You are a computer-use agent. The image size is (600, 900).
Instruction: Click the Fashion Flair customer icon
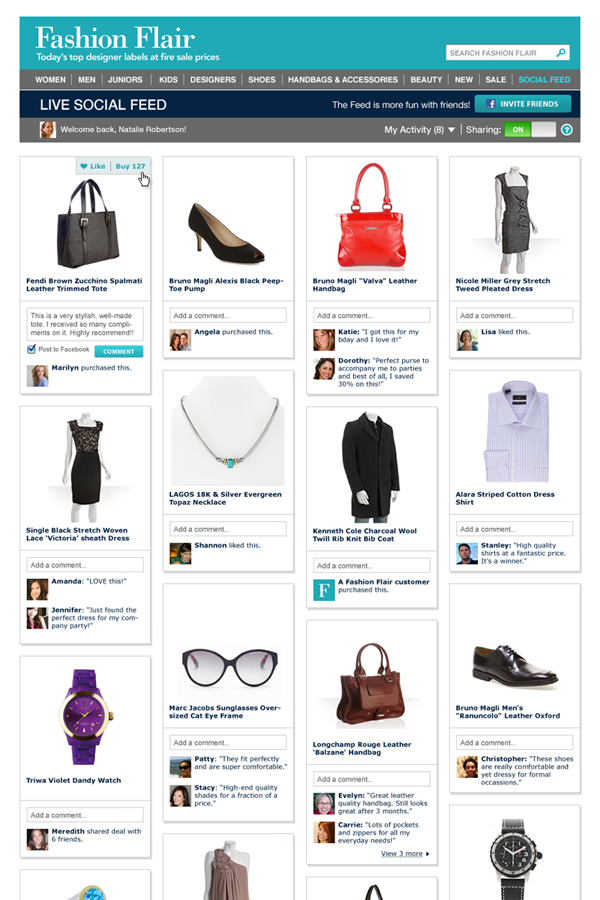pos(323,590)
